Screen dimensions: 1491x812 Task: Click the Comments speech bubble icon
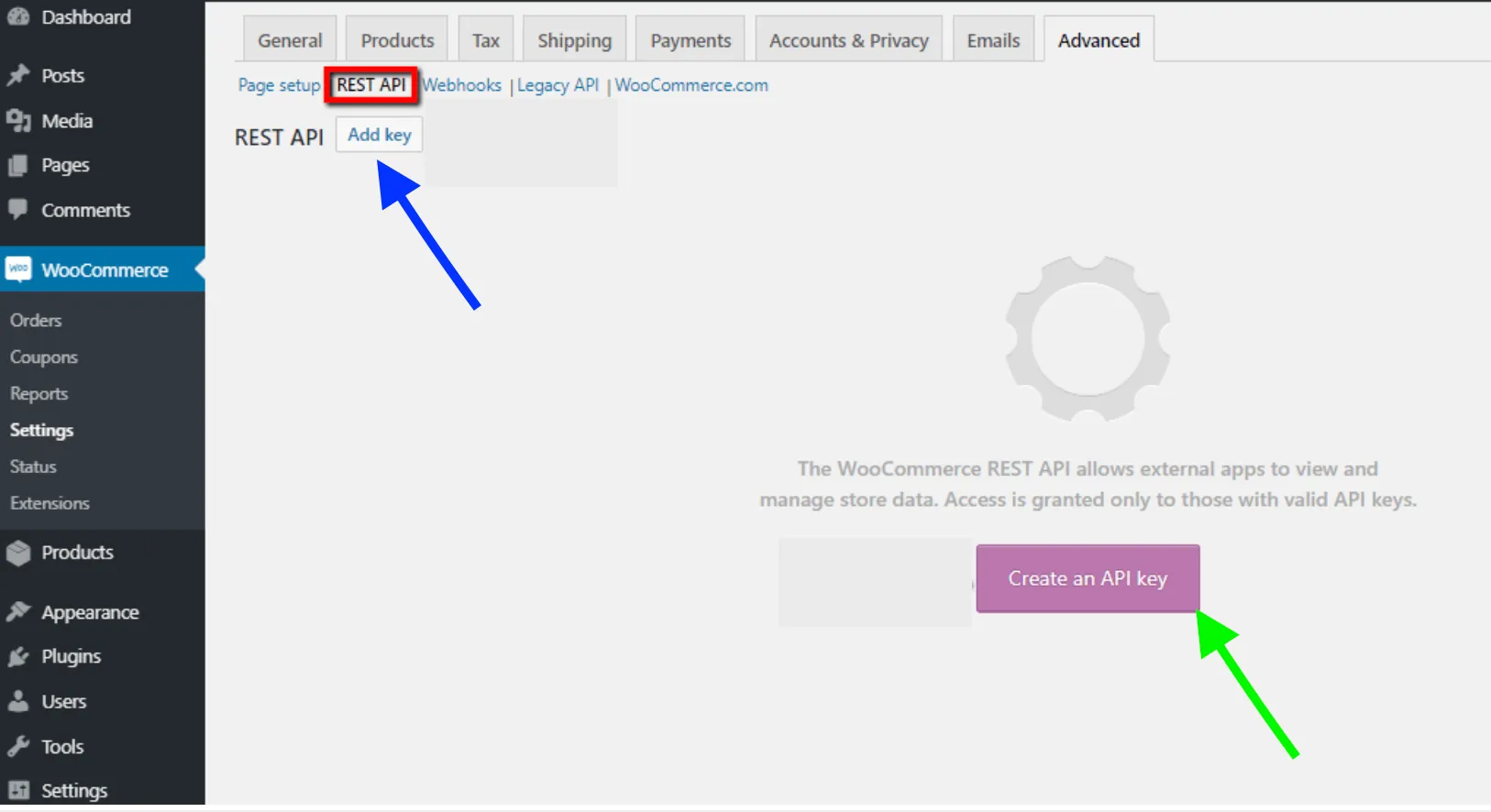(18, 209)
